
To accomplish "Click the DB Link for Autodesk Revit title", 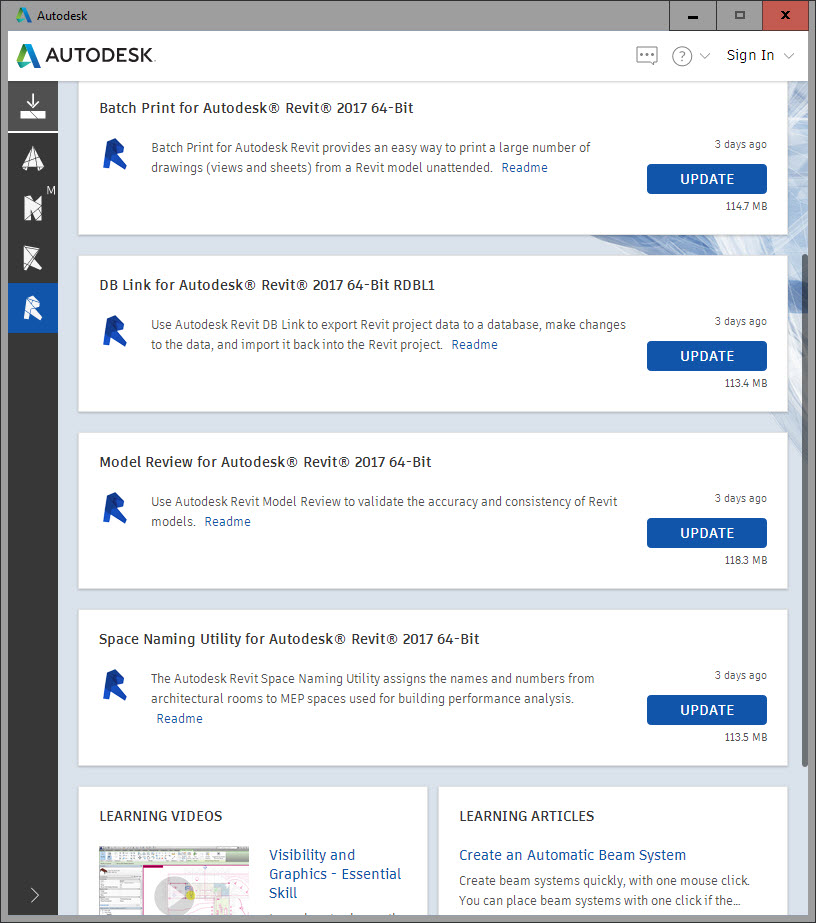I will click(x=267, y=285).
